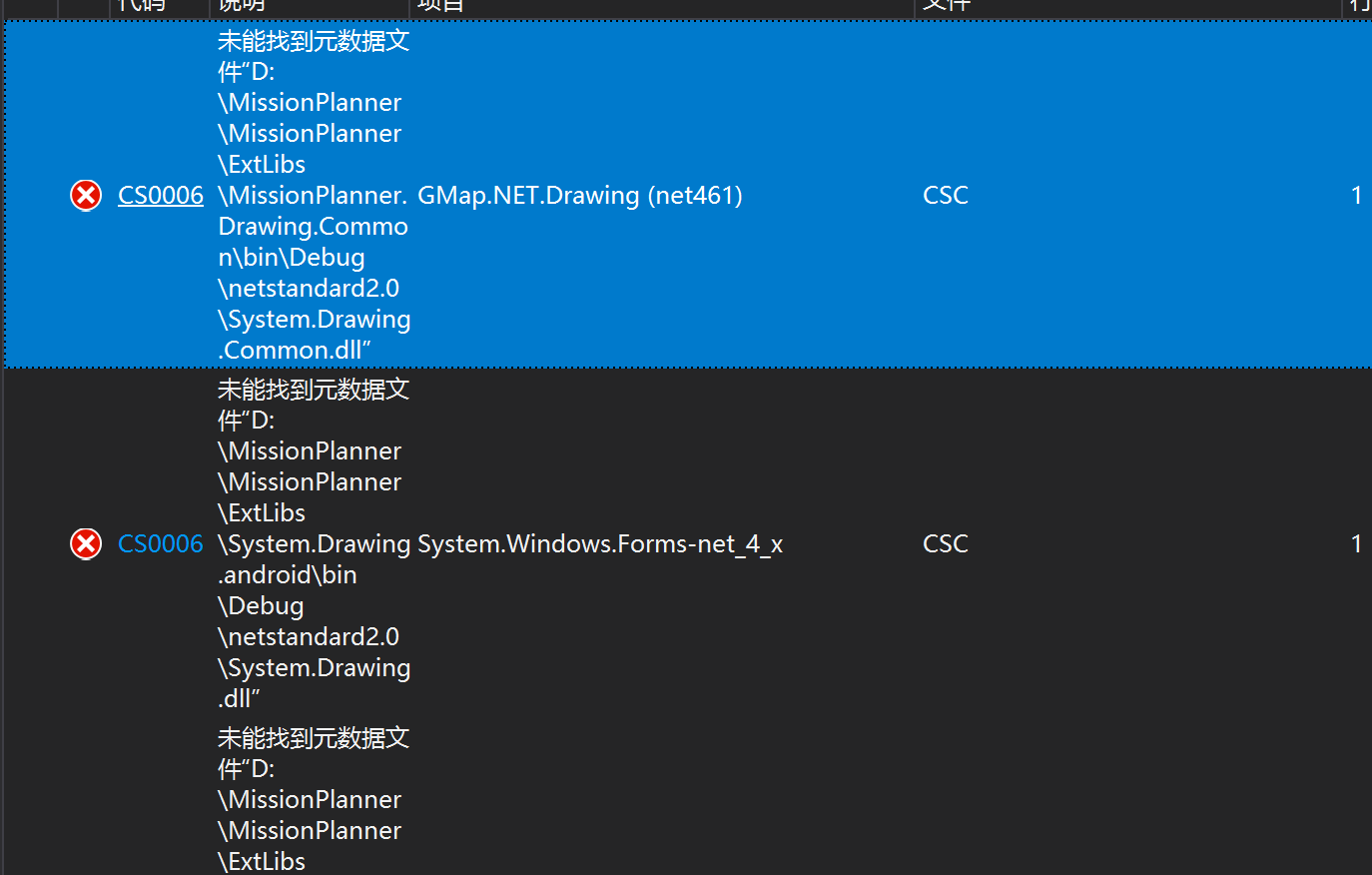Click the blank leftmost column header

30,7
